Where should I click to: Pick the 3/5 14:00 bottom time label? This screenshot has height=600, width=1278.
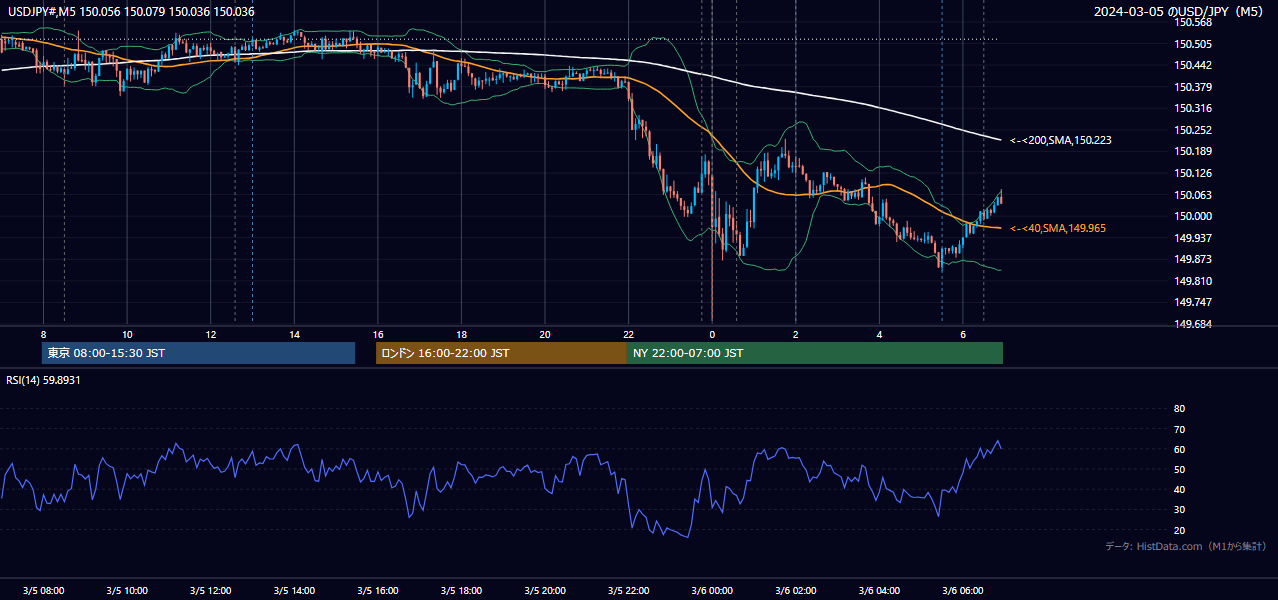294,591
